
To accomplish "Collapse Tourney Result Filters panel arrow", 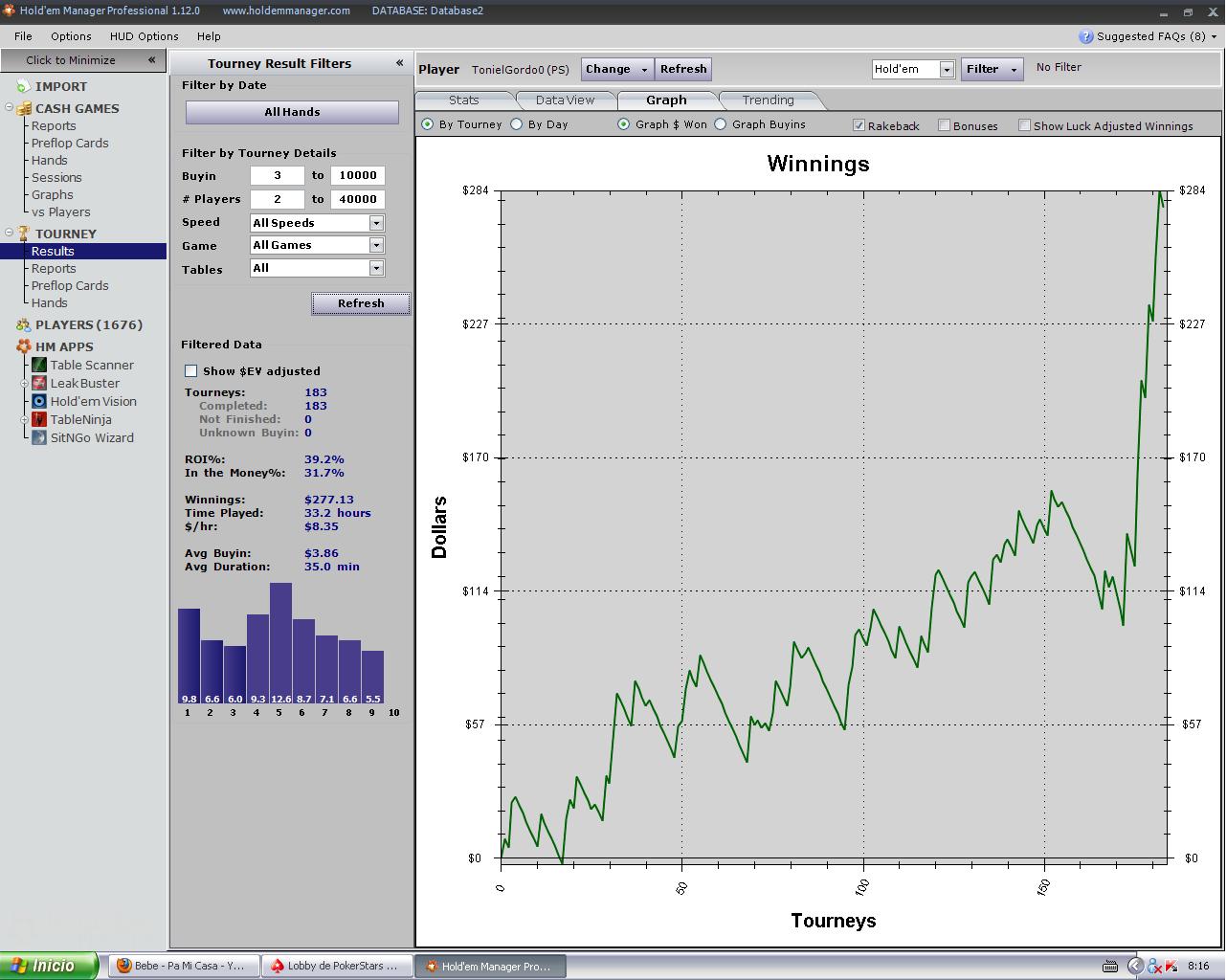I will click(399, 63).
